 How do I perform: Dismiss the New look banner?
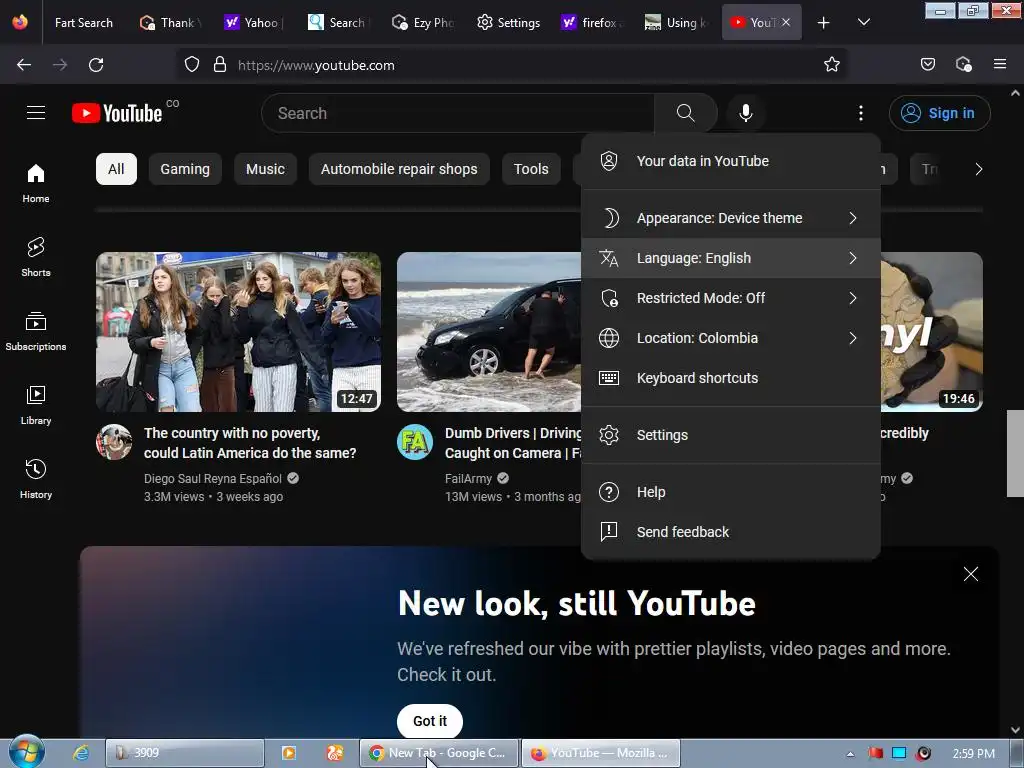click(x=970, y=574)
